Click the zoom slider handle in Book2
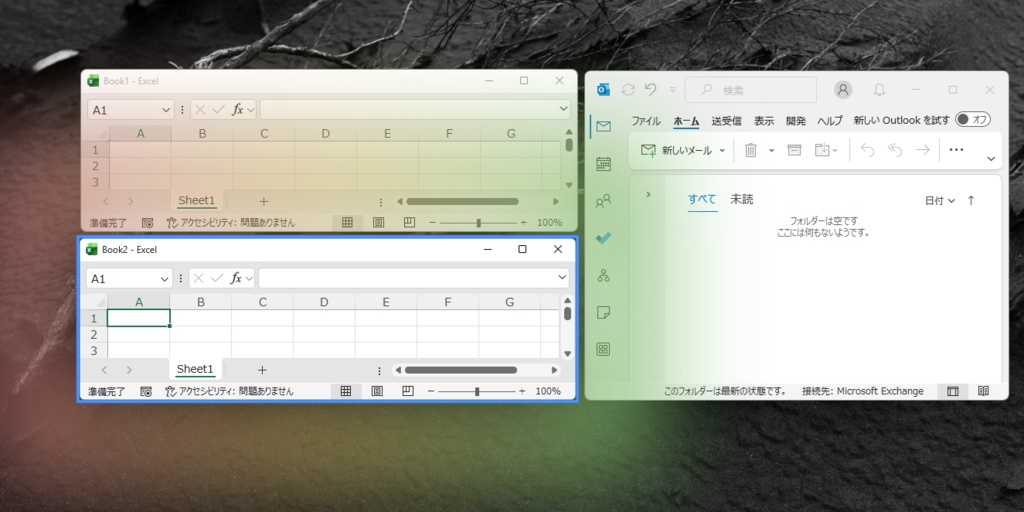The width and height of the screenshot is (1024, 512). (477, 391)
